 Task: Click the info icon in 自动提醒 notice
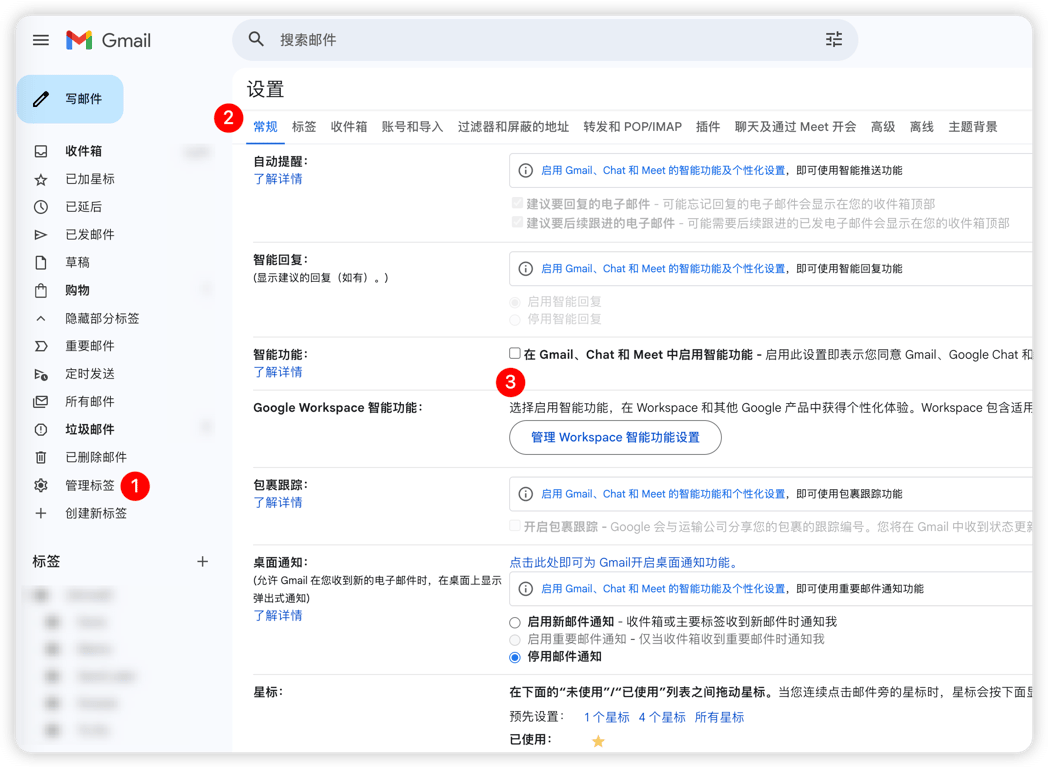coord(526,170)
